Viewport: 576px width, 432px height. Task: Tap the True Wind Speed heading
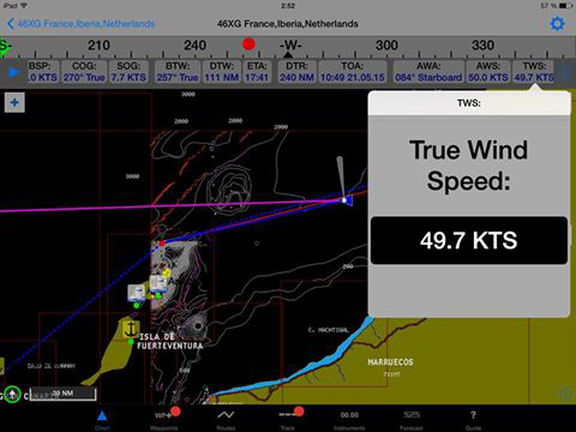(469, 165)
